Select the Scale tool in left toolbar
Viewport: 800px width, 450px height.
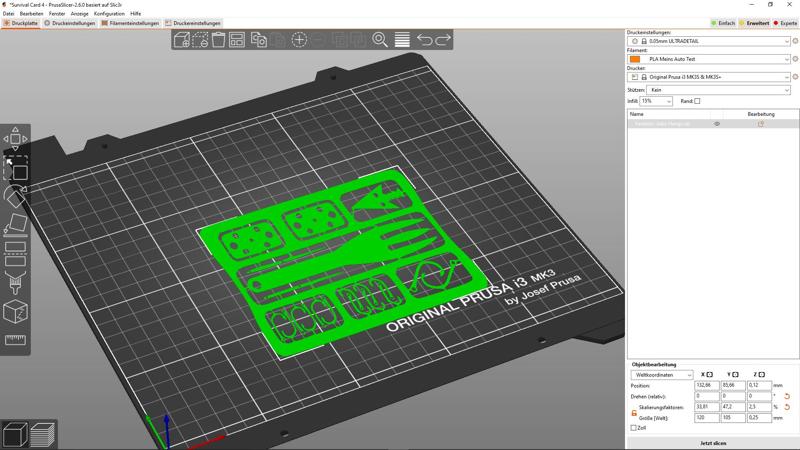pos(15,169)
